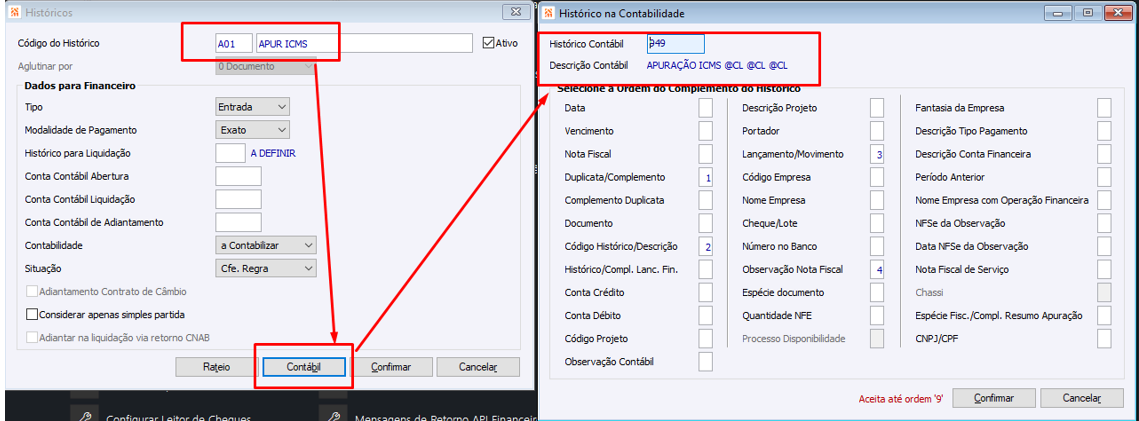Click the order box for Nota Fiscal de Serviço
This screenshot has height=421, width=1139.
click(1104, 269)
